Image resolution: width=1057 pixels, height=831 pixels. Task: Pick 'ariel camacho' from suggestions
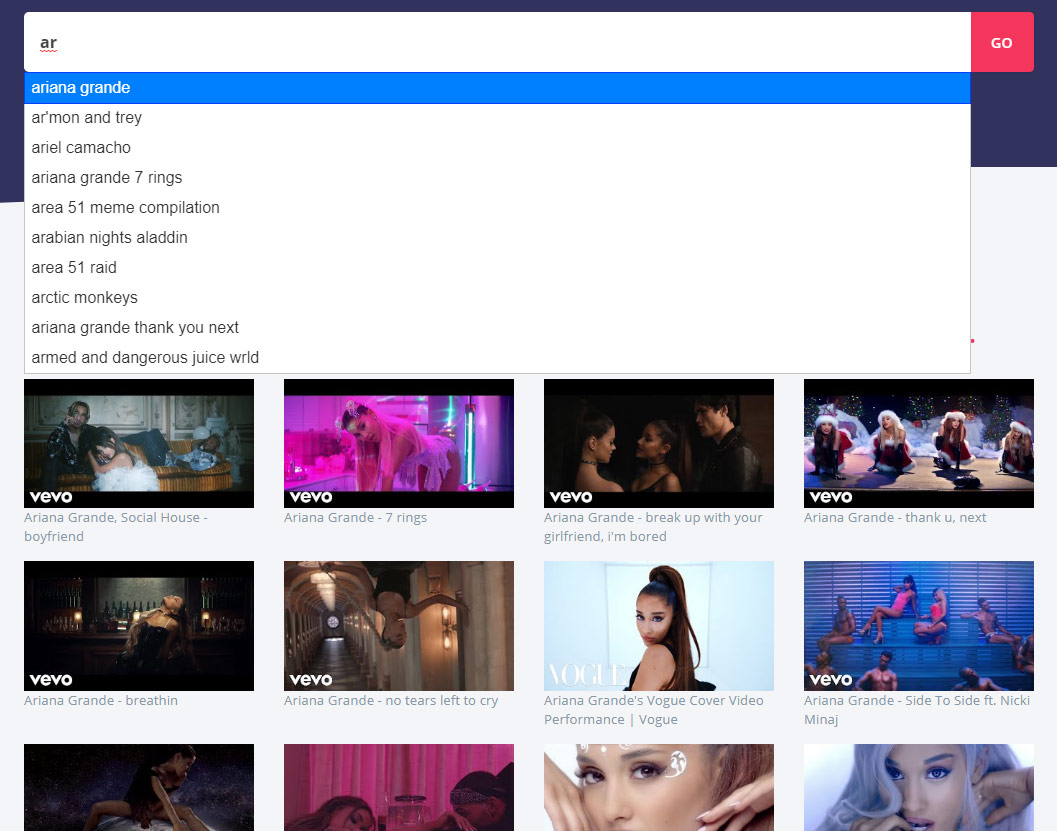(81, 148)
